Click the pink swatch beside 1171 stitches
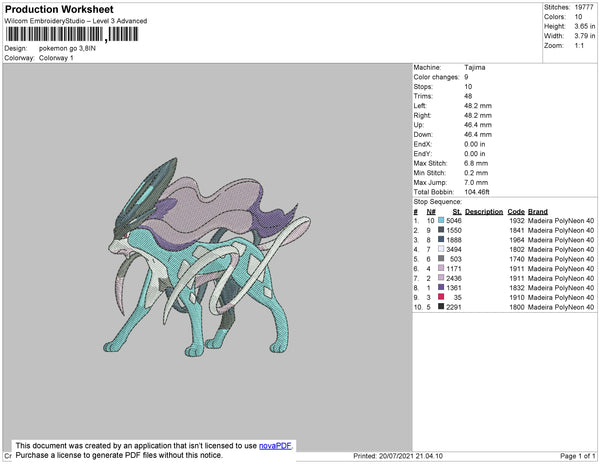 pos(441,268)
